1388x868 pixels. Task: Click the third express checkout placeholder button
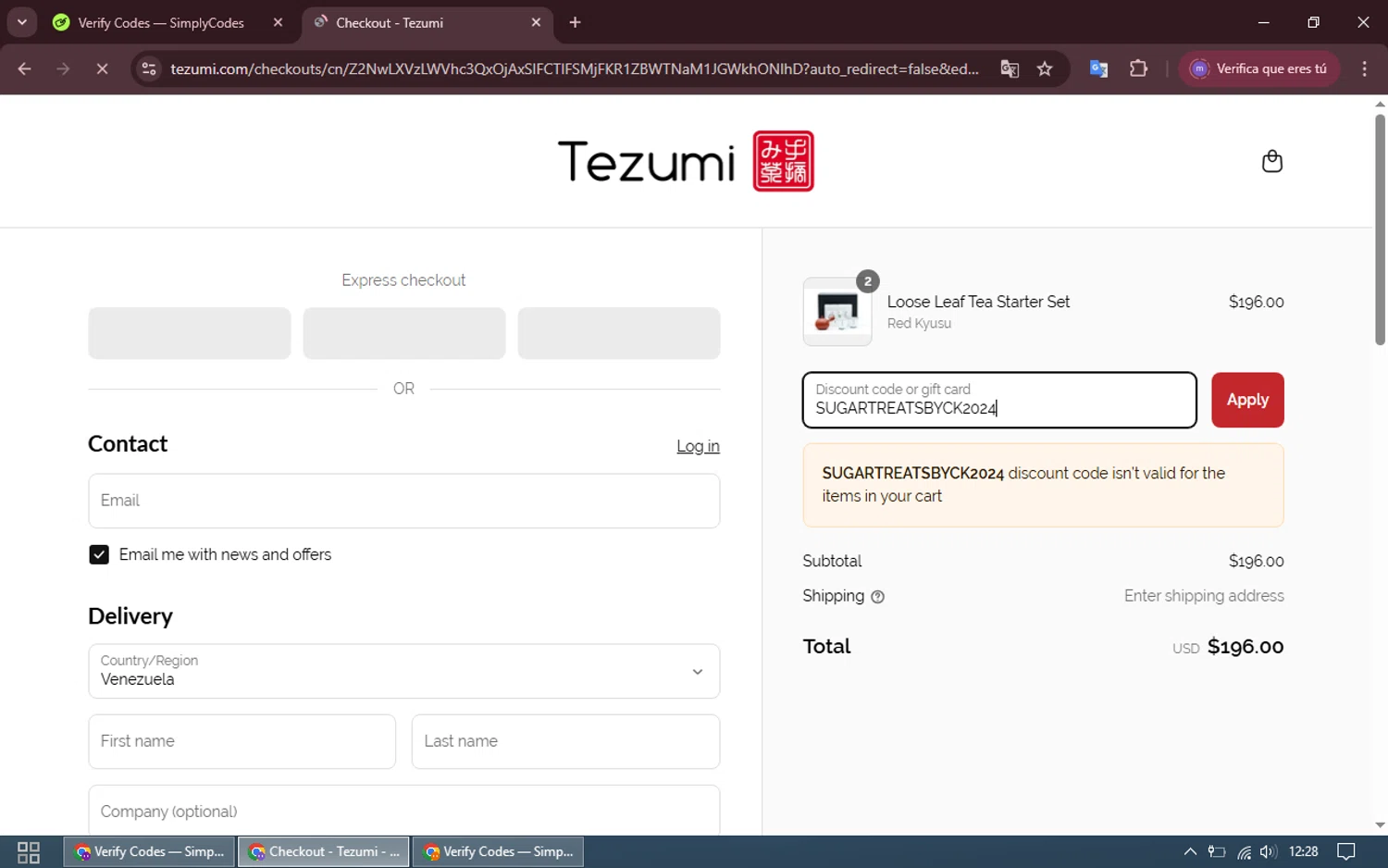pyautogui.click(x=619, y=333)
